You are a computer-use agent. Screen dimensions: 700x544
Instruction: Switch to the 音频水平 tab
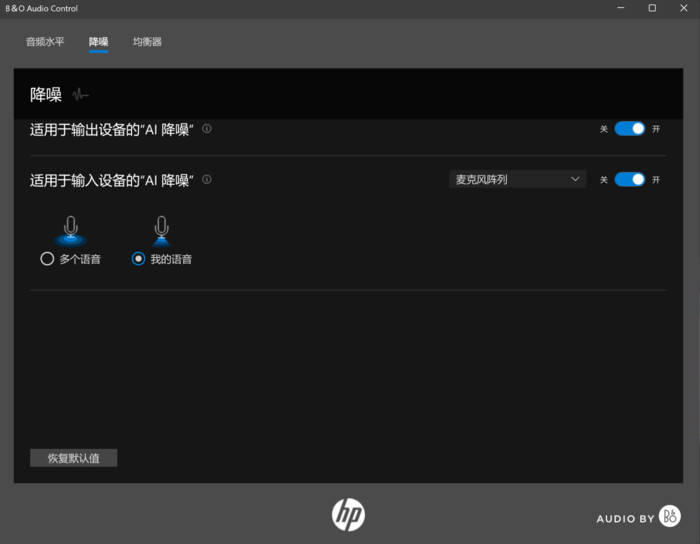tap(45, 42)
